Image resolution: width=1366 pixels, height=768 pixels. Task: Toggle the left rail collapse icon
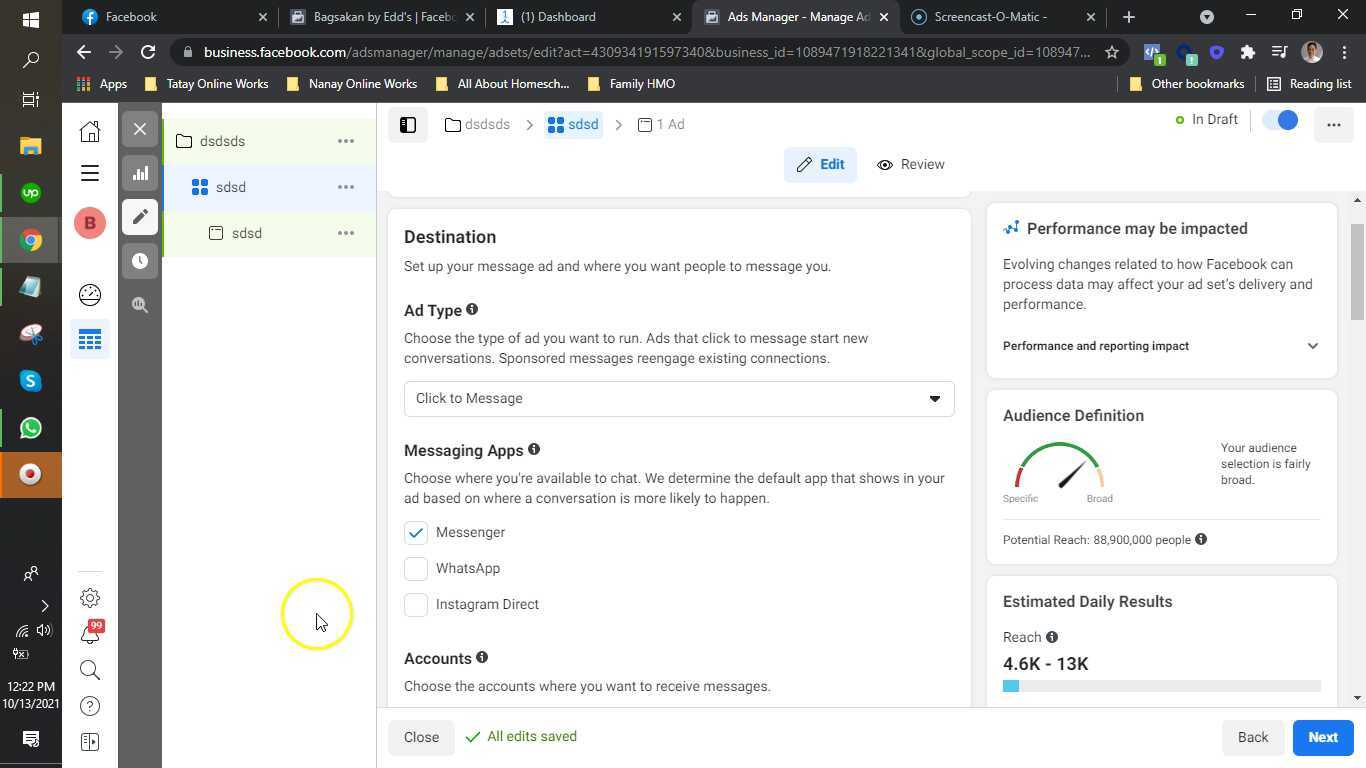tap(90, 742)
